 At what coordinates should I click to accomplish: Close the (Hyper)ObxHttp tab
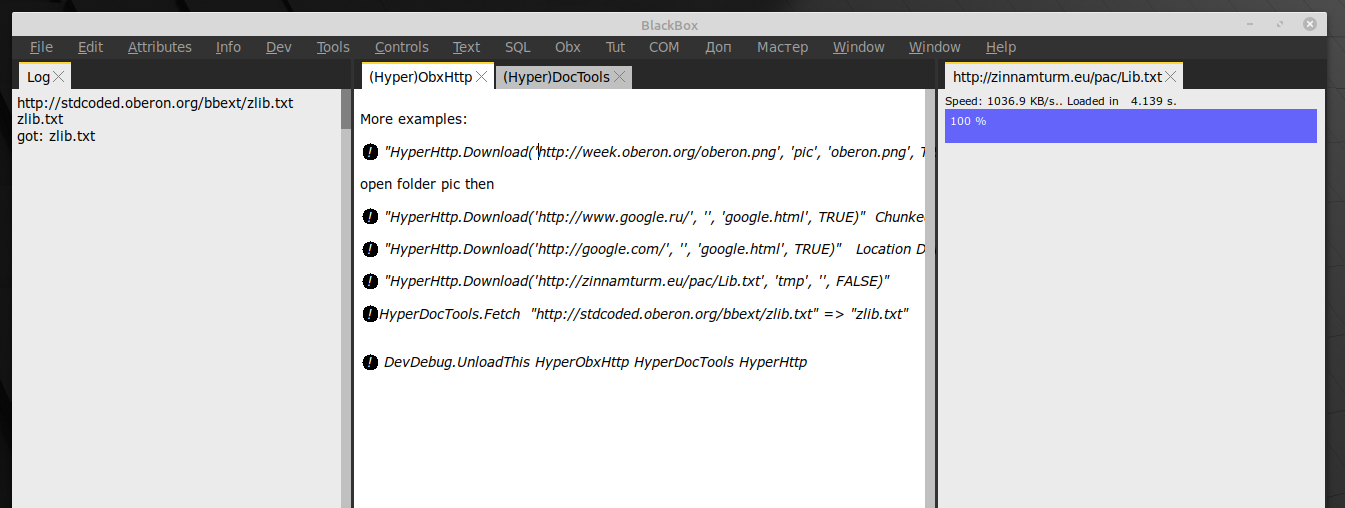[x=481, y=77]
